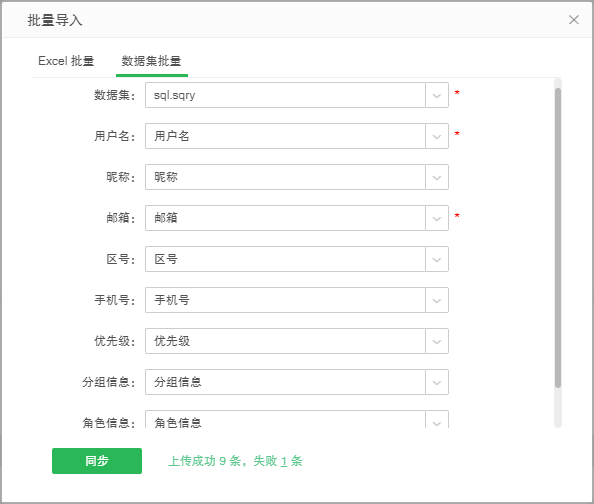Open the 分组信息 dropdown chevron
594x504 pixels.
click(437, 382)
